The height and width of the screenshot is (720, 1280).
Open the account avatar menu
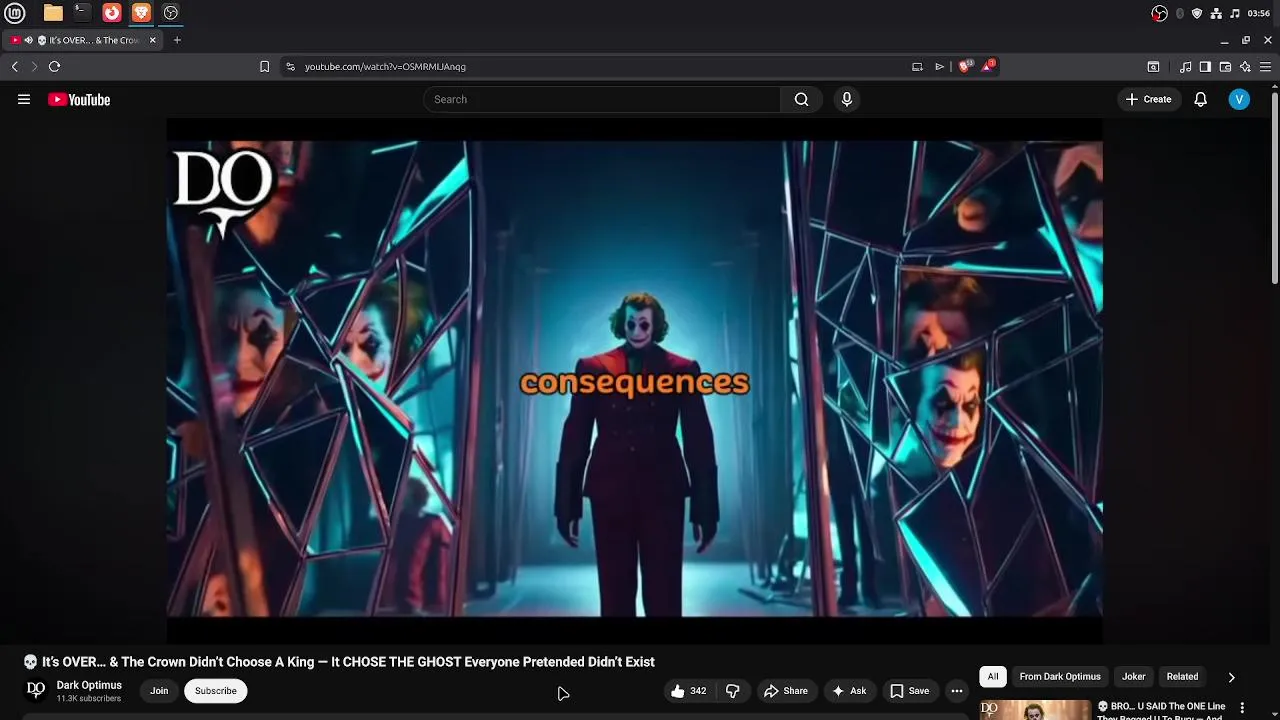tap(1239, 99)
